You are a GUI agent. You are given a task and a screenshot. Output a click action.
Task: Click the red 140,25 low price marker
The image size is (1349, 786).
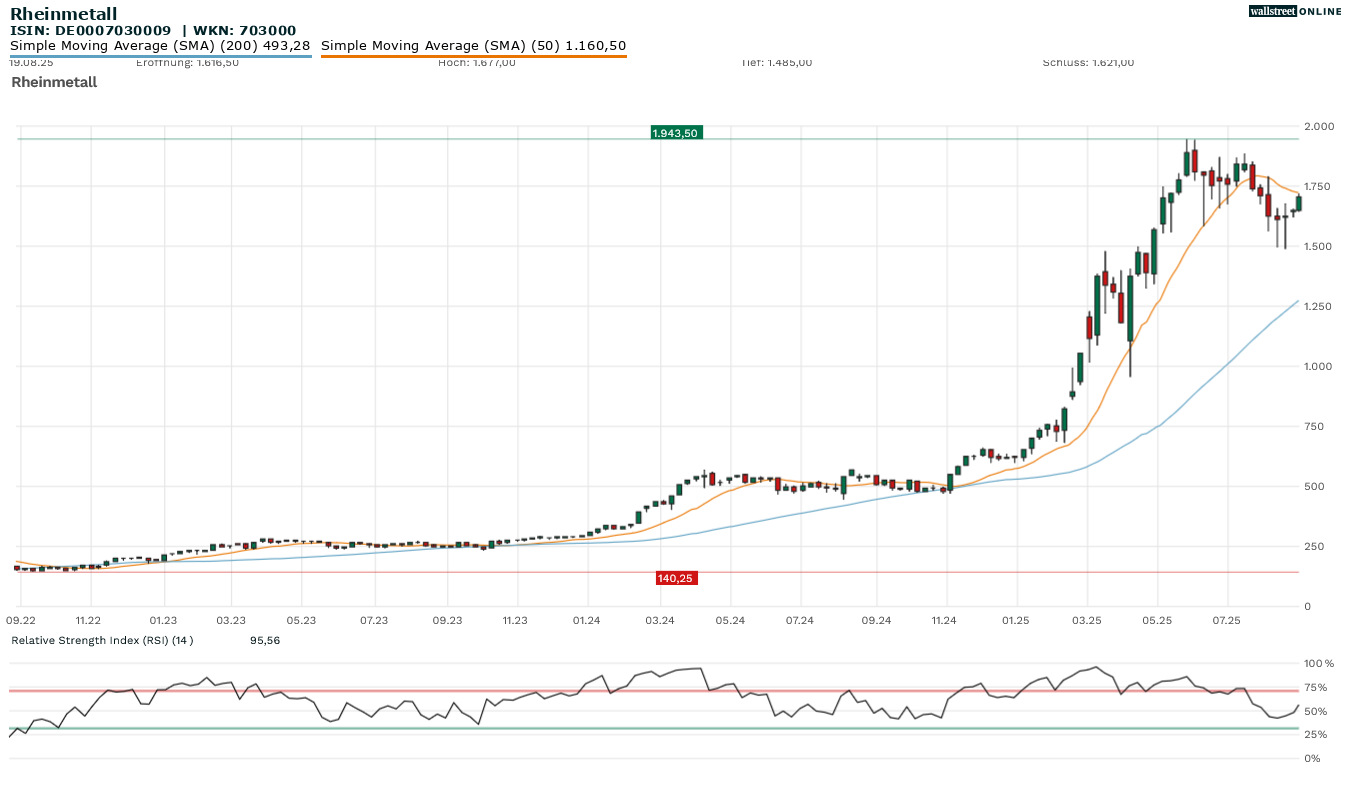tap(676, 578)
